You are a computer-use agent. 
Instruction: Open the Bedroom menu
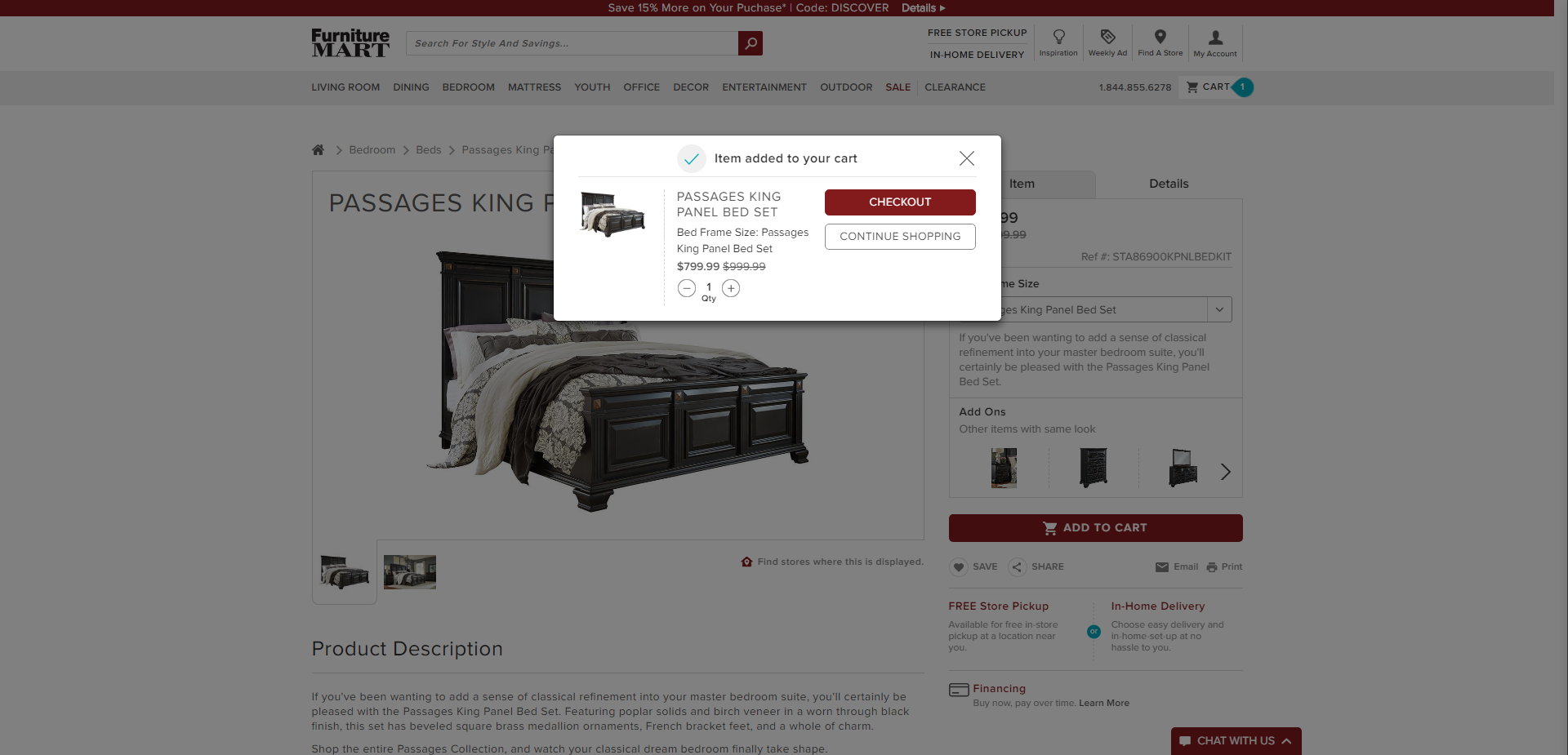[x=468, y=87]
